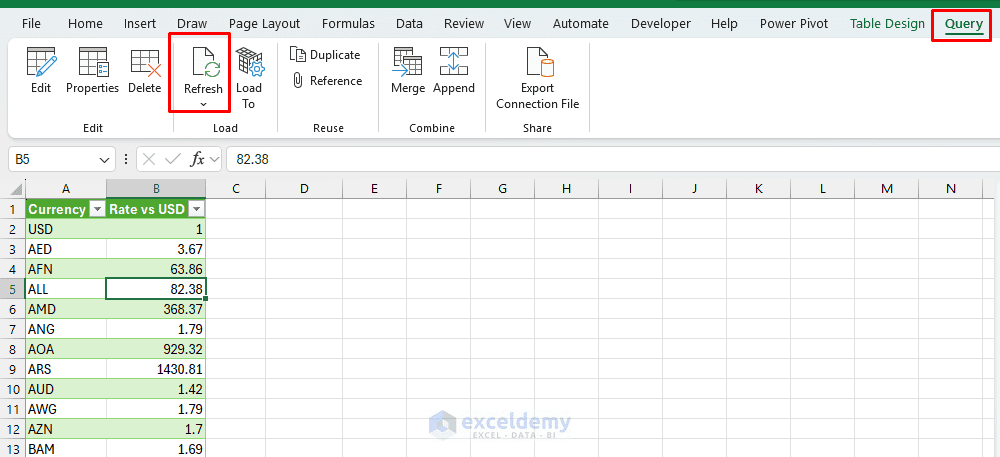
Task: Select column D header
Action: tap(304, 189)
